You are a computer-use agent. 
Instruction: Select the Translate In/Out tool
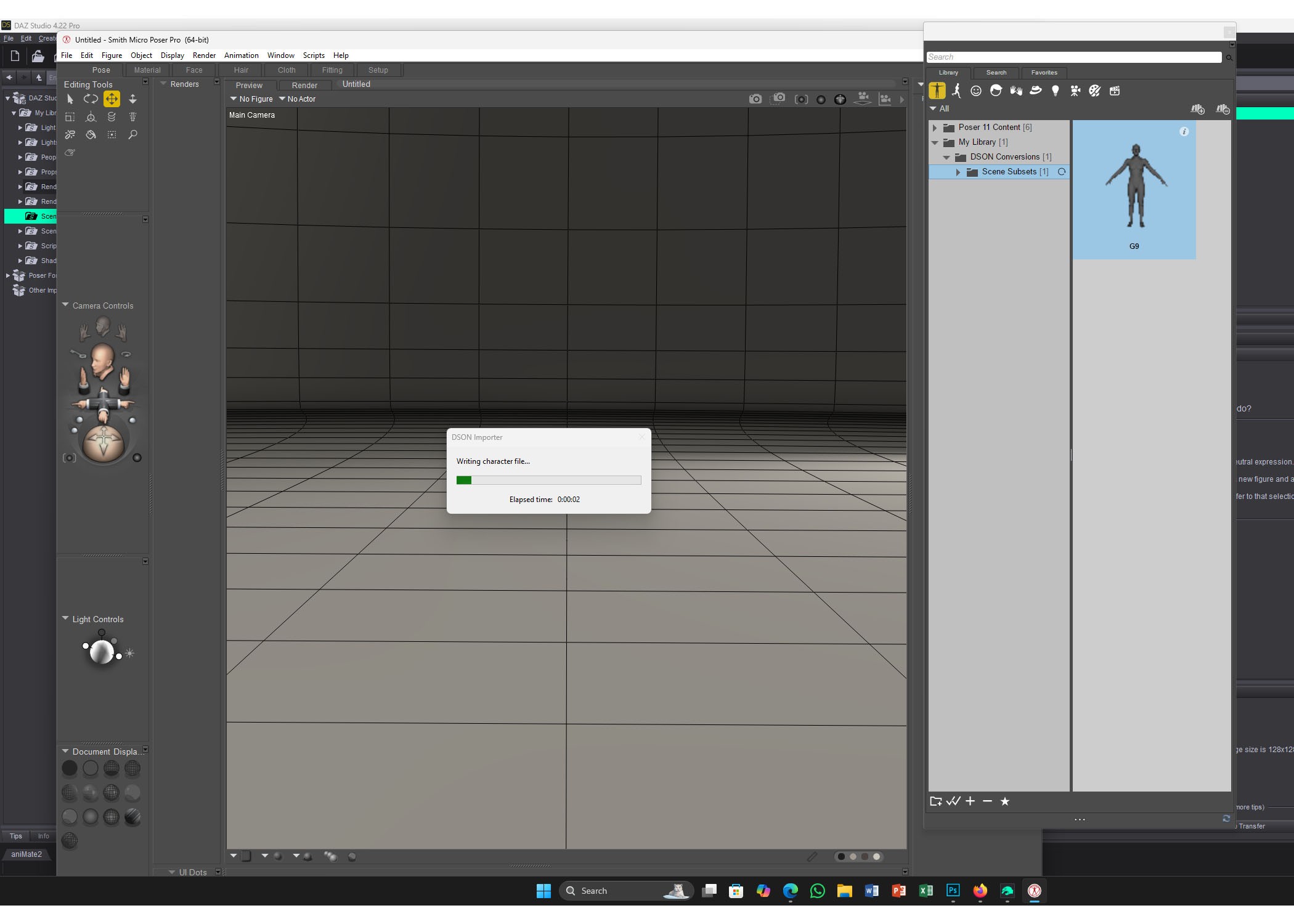(x=132, y=99)
